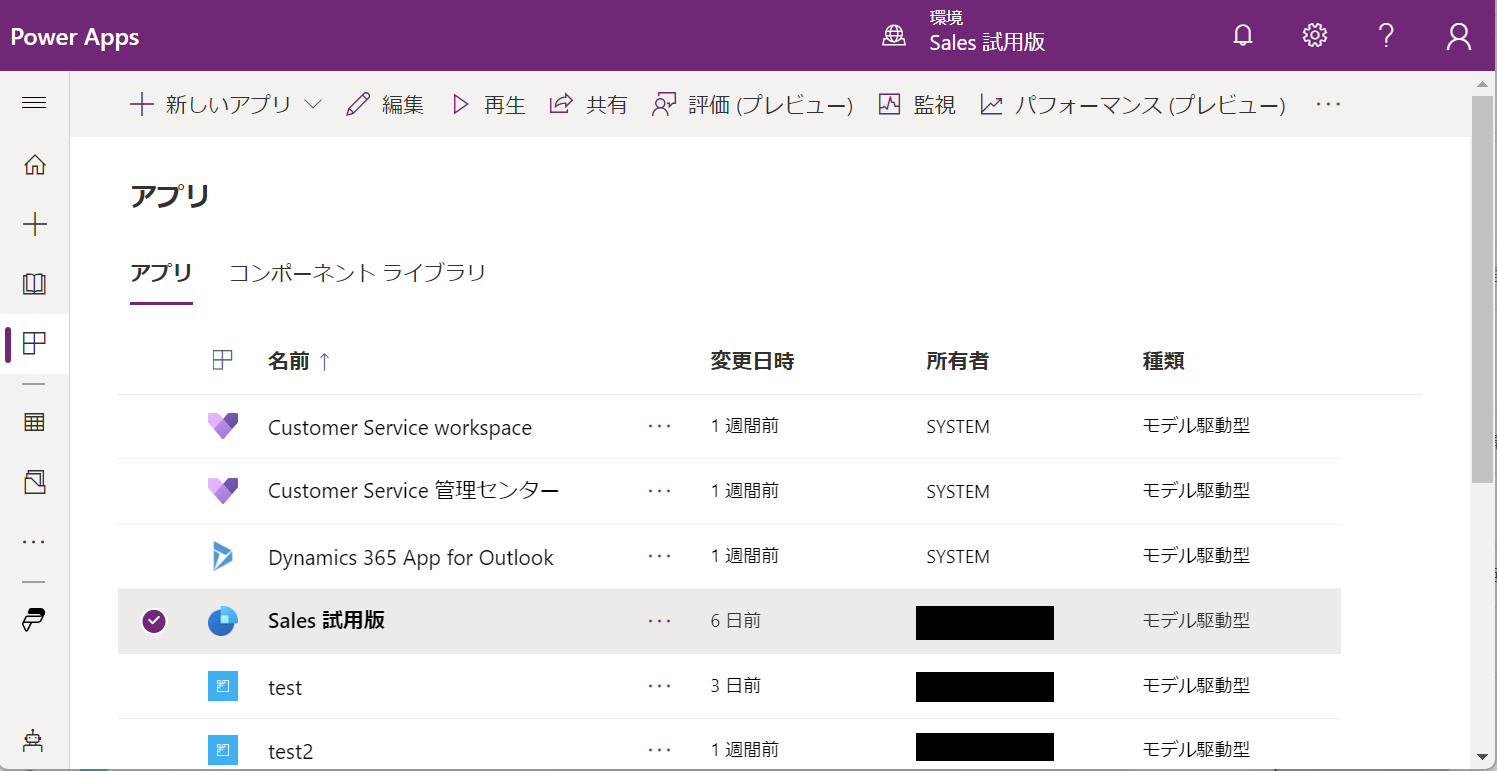Open the settings gear
The height and width of the screenshot is (771, 1497).
coord(1314,36)
